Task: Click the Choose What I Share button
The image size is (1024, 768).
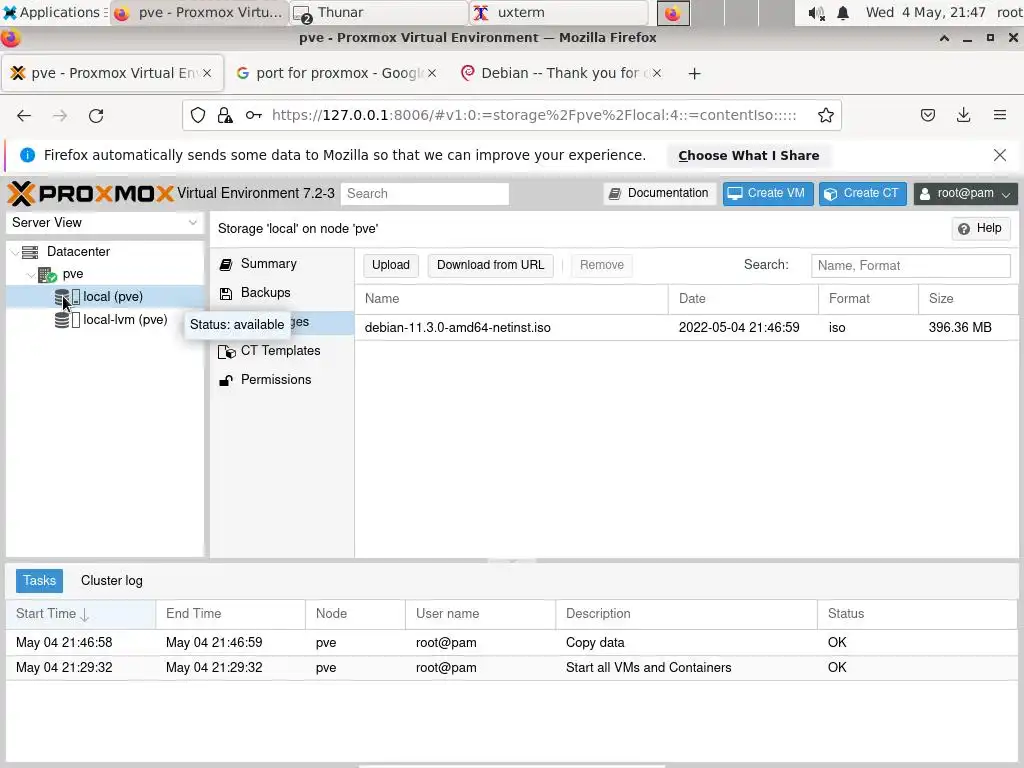Action: coord(748,155)
